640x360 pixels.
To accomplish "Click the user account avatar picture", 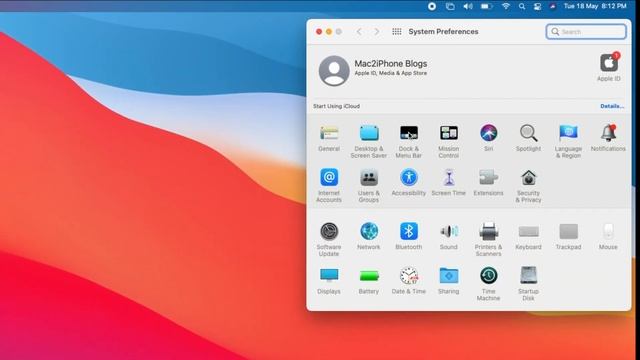I will coord(334,71).
